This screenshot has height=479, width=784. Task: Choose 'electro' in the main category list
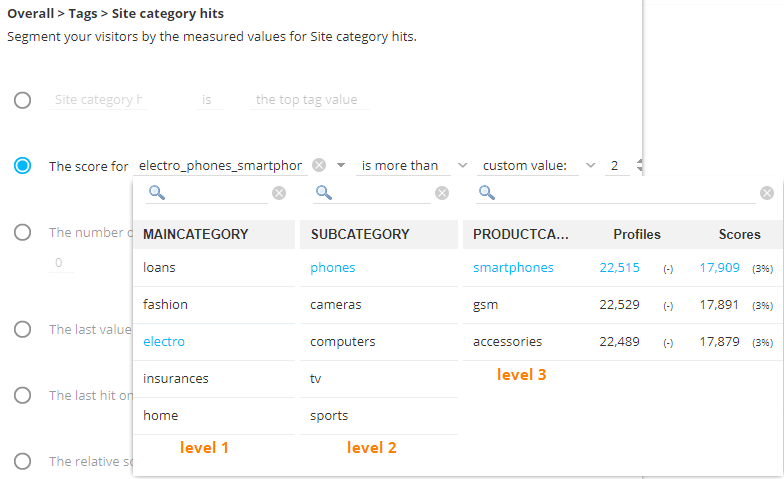click(164, 341)
